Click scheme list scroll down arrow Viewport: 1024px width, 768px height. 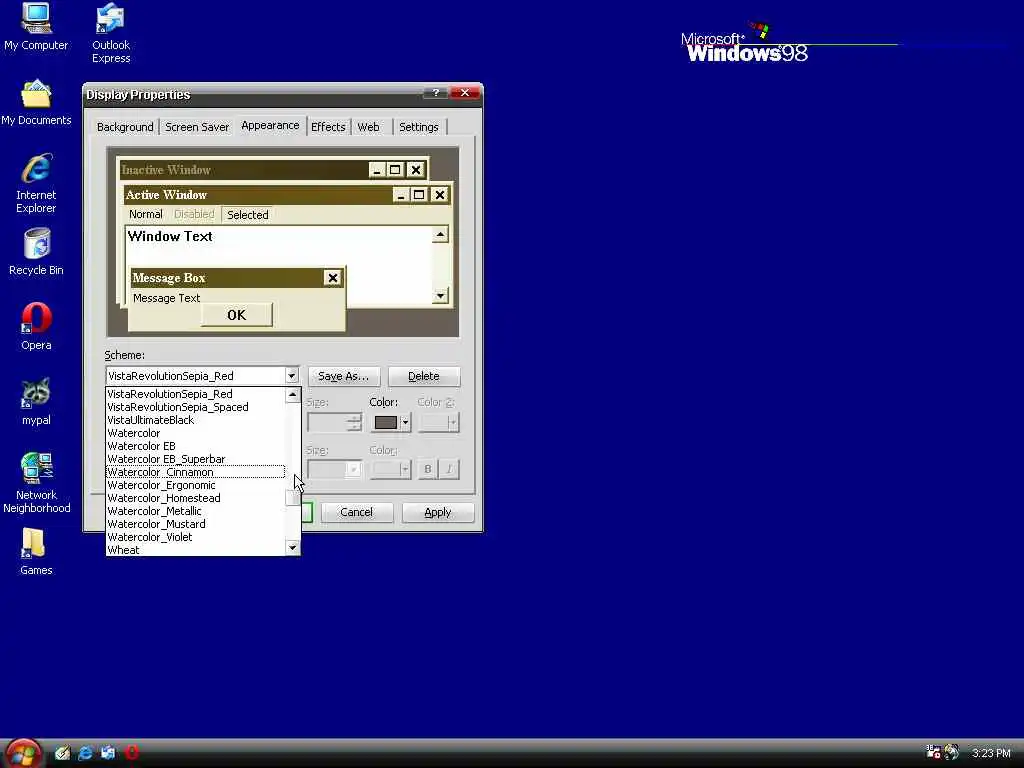pos(293,548)
